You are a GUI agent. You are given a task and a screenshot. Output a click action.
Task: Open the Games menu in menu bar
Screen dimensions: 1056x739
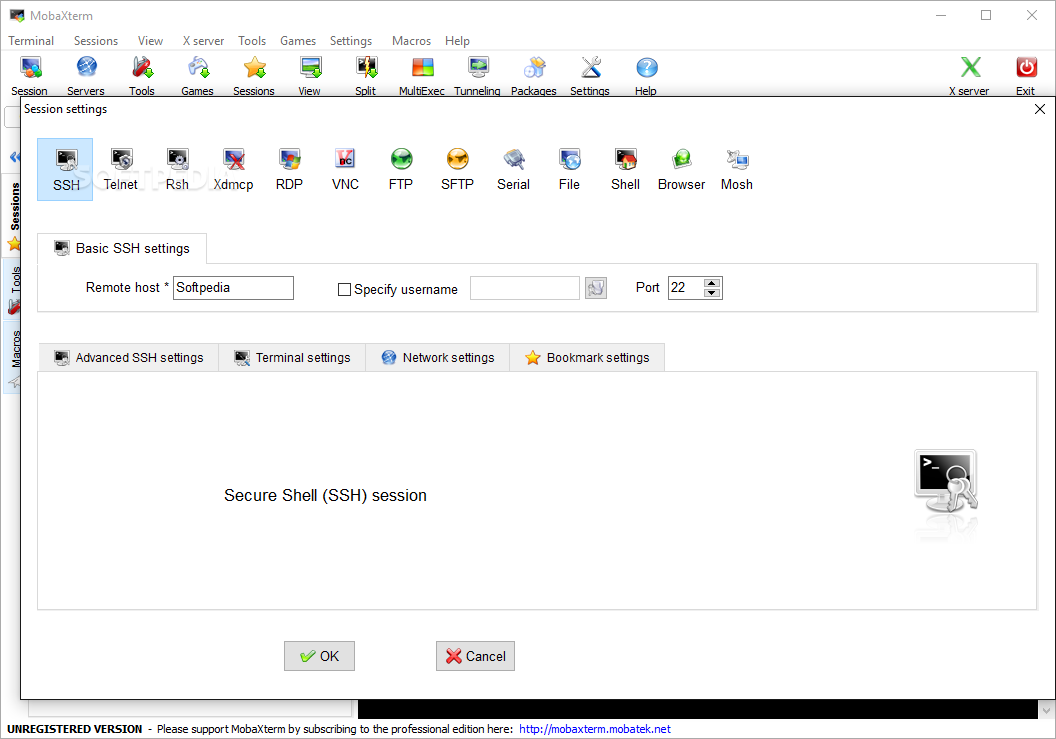click(298, 41)
